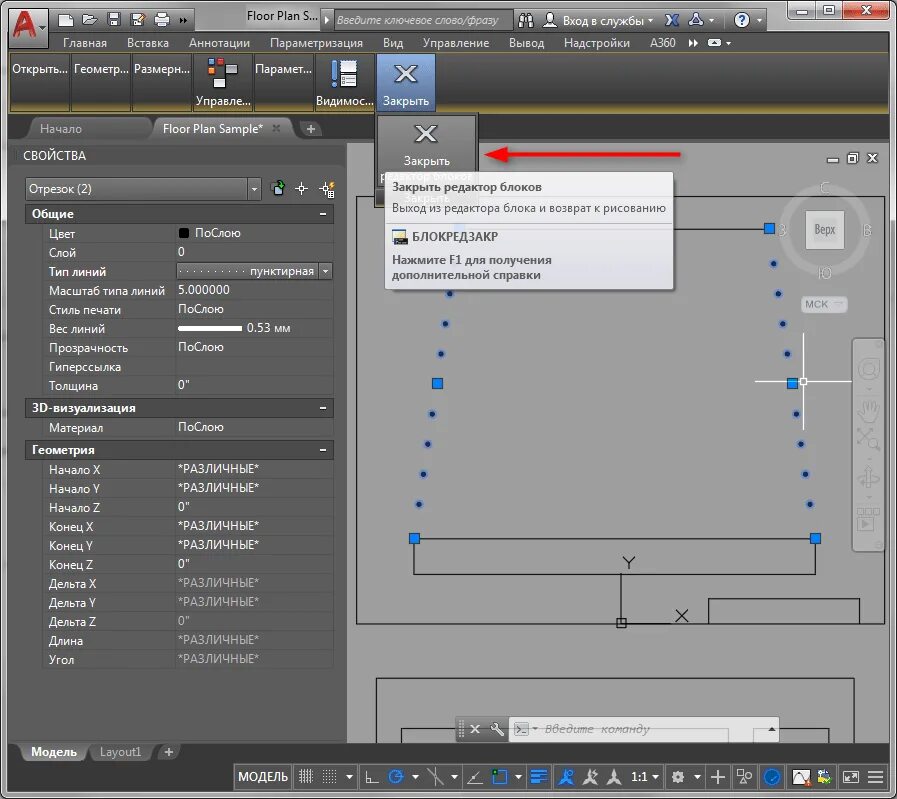Toggle grid display in the status bar

click(x=307, y=777)
